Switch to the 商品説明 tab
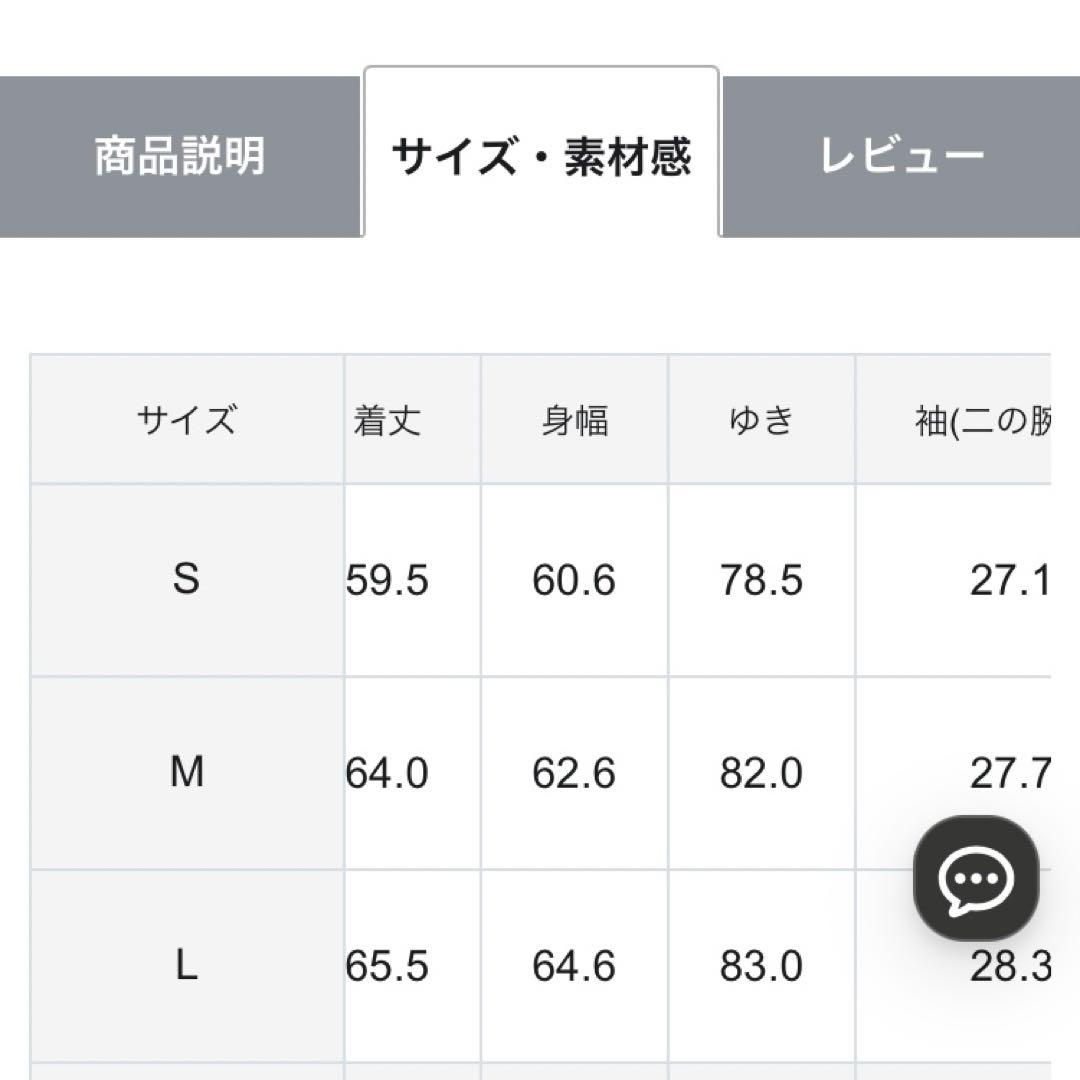Image resolution: width=1080 pixels, height=1080 pixels. coord(179,152)
